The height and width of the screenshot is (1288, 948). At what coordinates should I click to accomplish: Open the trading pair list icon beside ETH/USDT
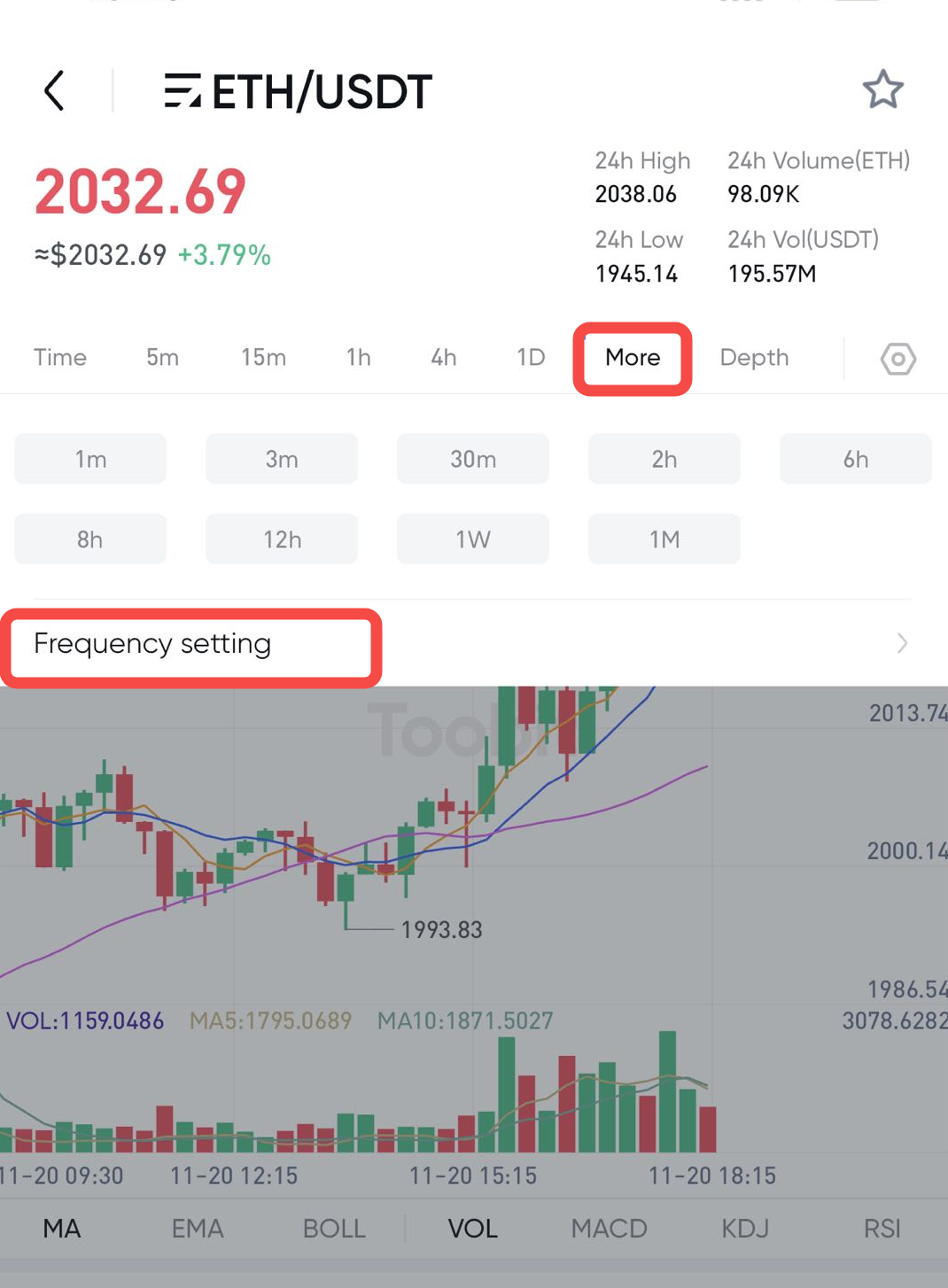(x=183, y=91)
